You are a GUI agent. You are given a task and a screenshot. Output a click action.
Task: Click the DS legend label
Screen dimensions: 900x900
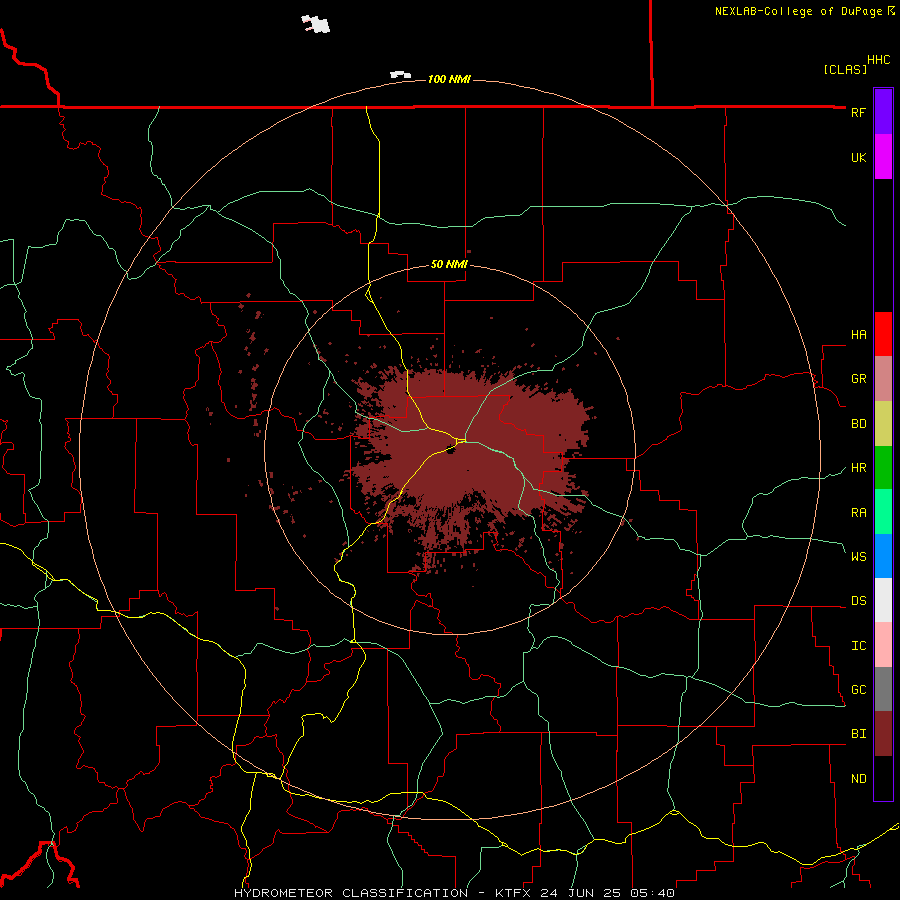858,600
